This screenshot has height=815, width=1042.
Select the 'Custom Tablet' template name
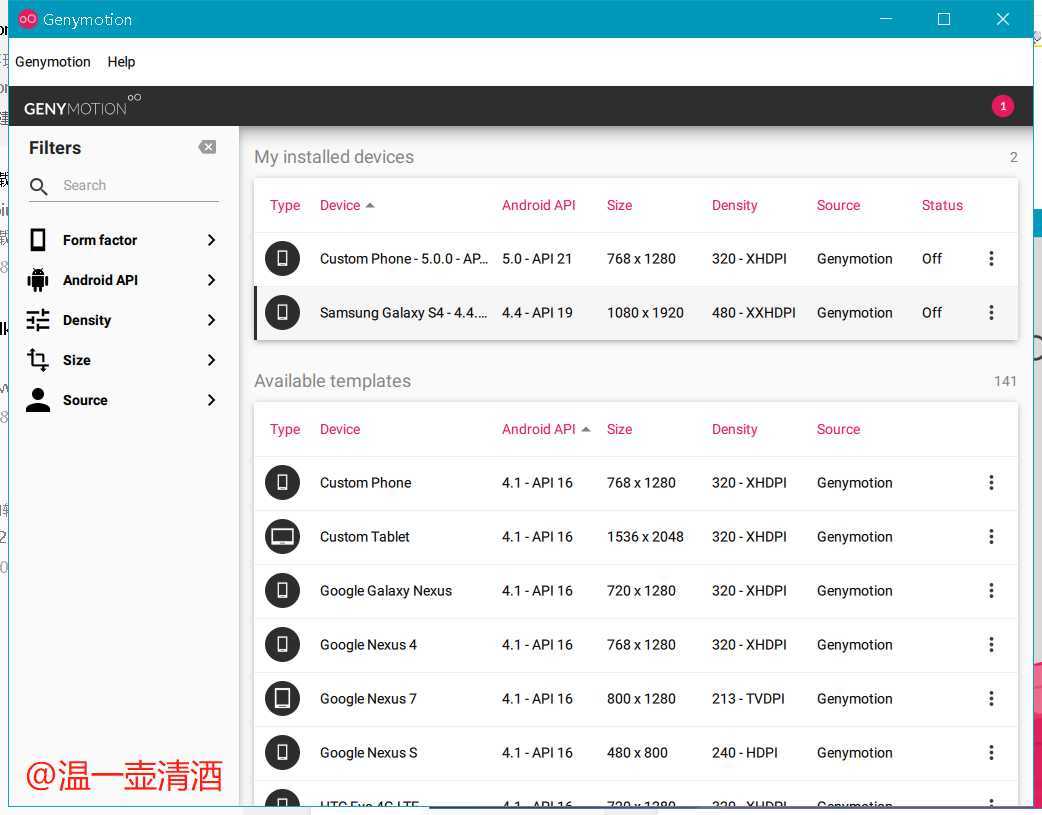tap(364, 536)
